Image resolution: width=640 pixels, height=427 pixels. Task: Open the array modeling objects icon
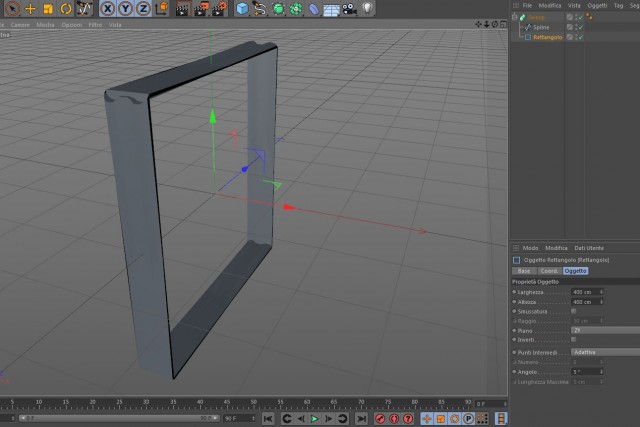pyautogui.click(x=296, y=9)
